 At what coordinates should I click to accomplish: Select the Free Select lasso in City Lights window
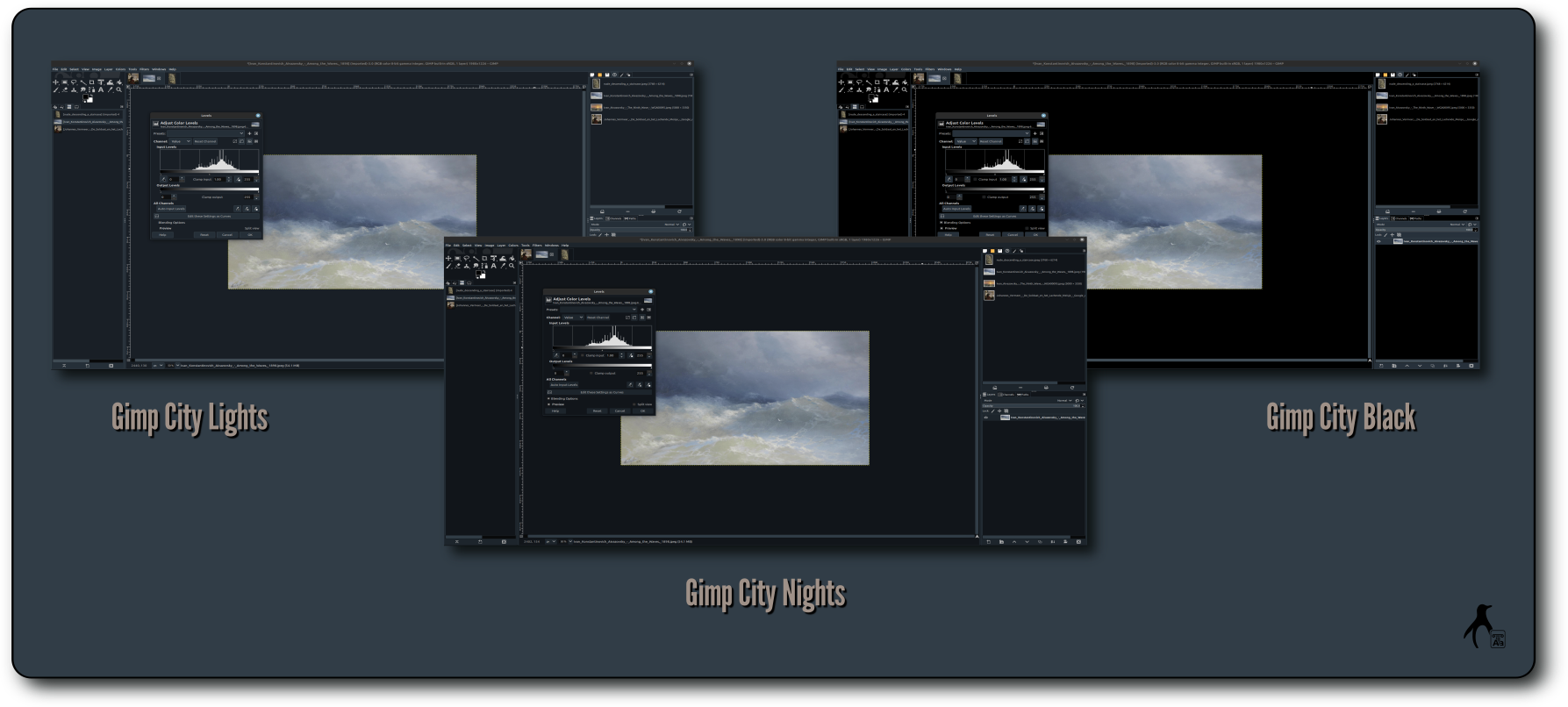coord(73,82)
